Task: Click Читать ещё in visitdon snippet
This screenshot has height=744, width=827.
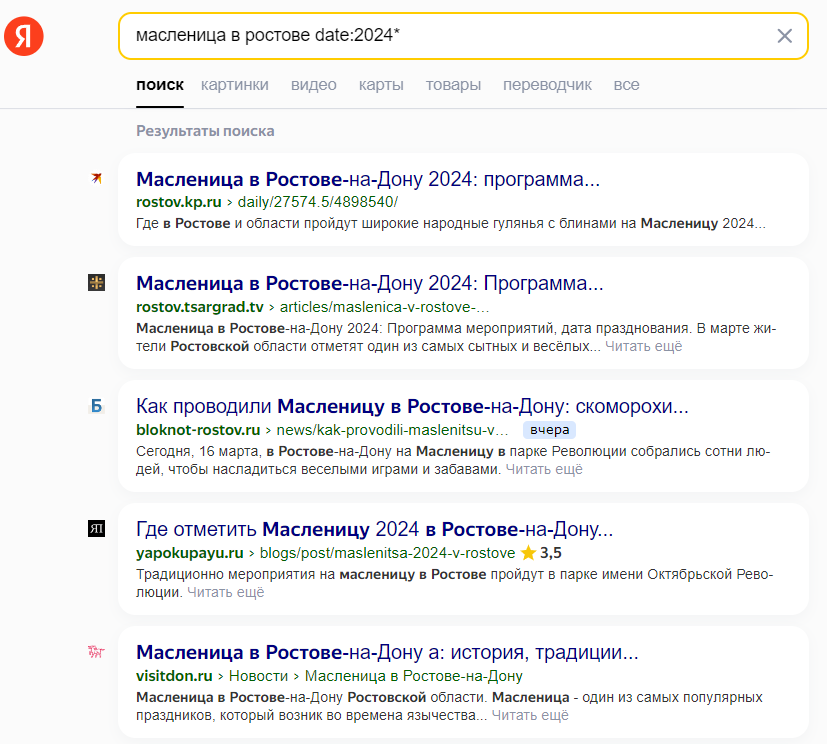Action: pos(530,715)
